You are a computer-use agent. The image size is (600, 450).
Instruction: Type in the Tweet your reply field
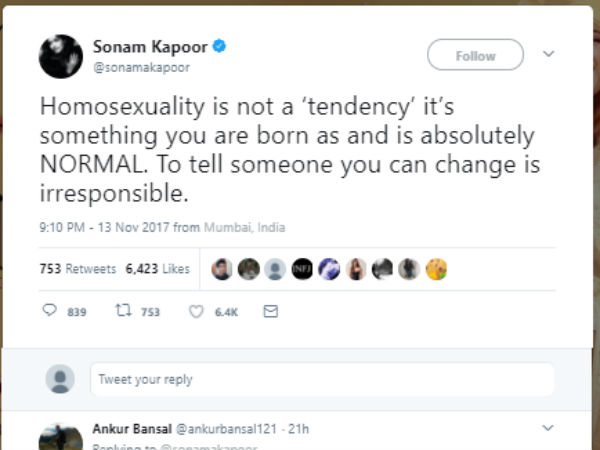[x=320, y=379]
